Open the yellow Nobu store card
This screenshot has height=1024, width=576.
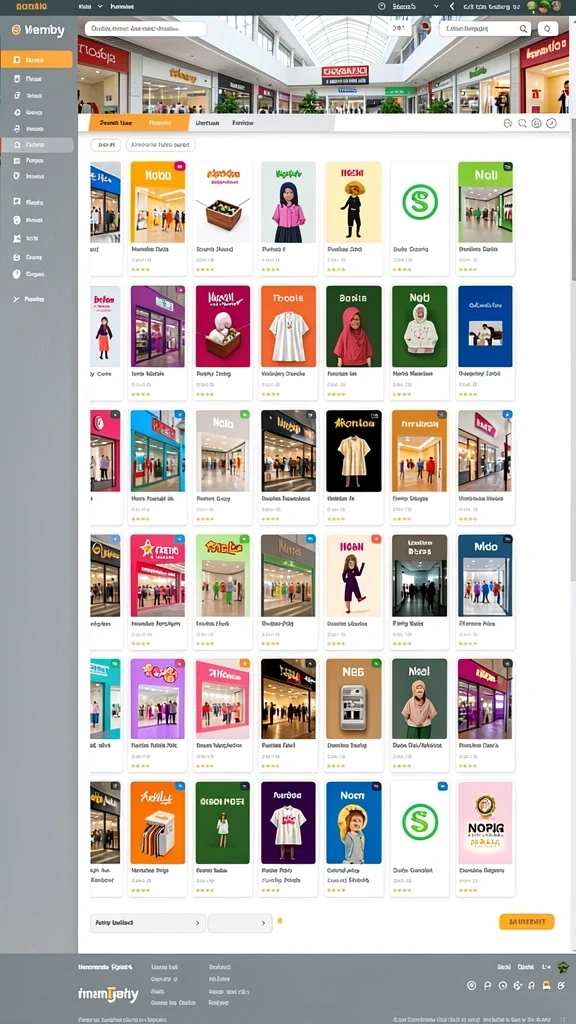157,218
